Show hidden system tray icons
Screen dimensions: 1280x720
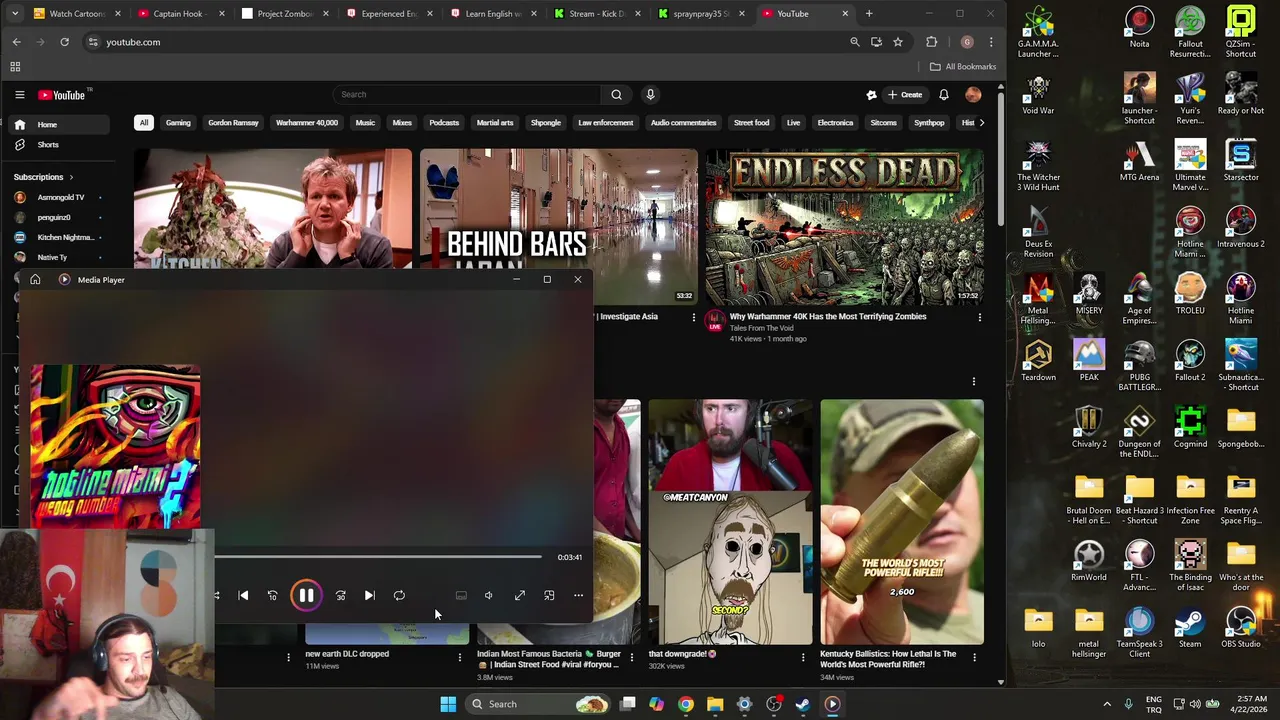click(x=1106, y=704)
